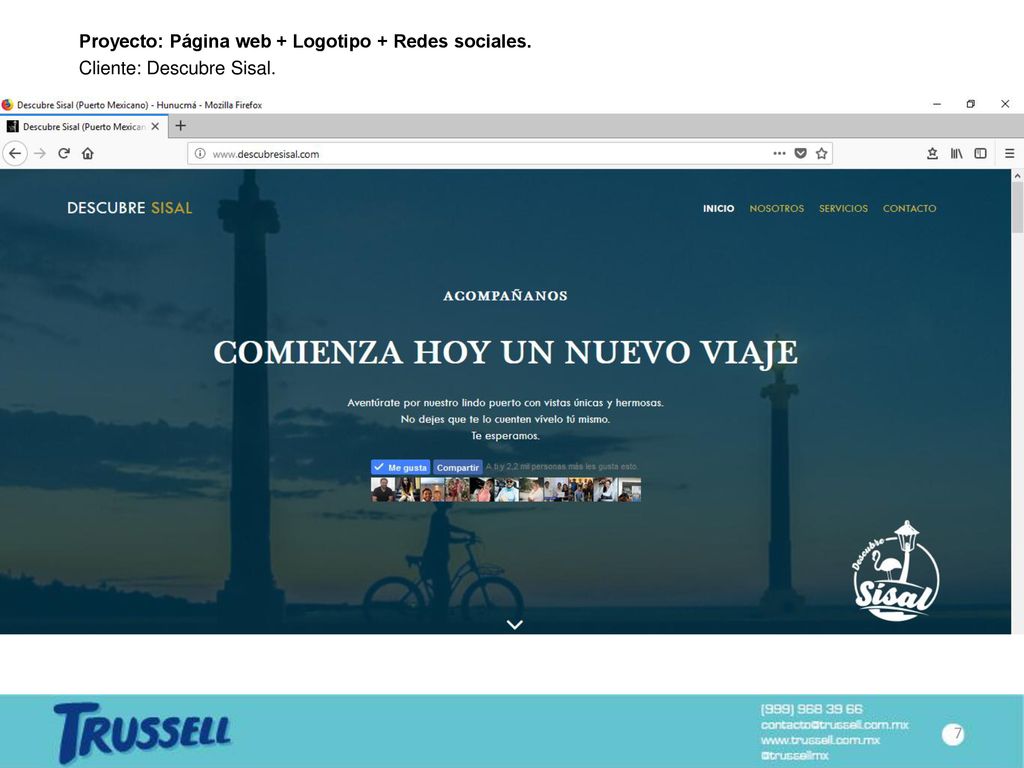Click the first Facebook fan profile photo
This screenshot has height=768, width=1024.
[383, 490]
